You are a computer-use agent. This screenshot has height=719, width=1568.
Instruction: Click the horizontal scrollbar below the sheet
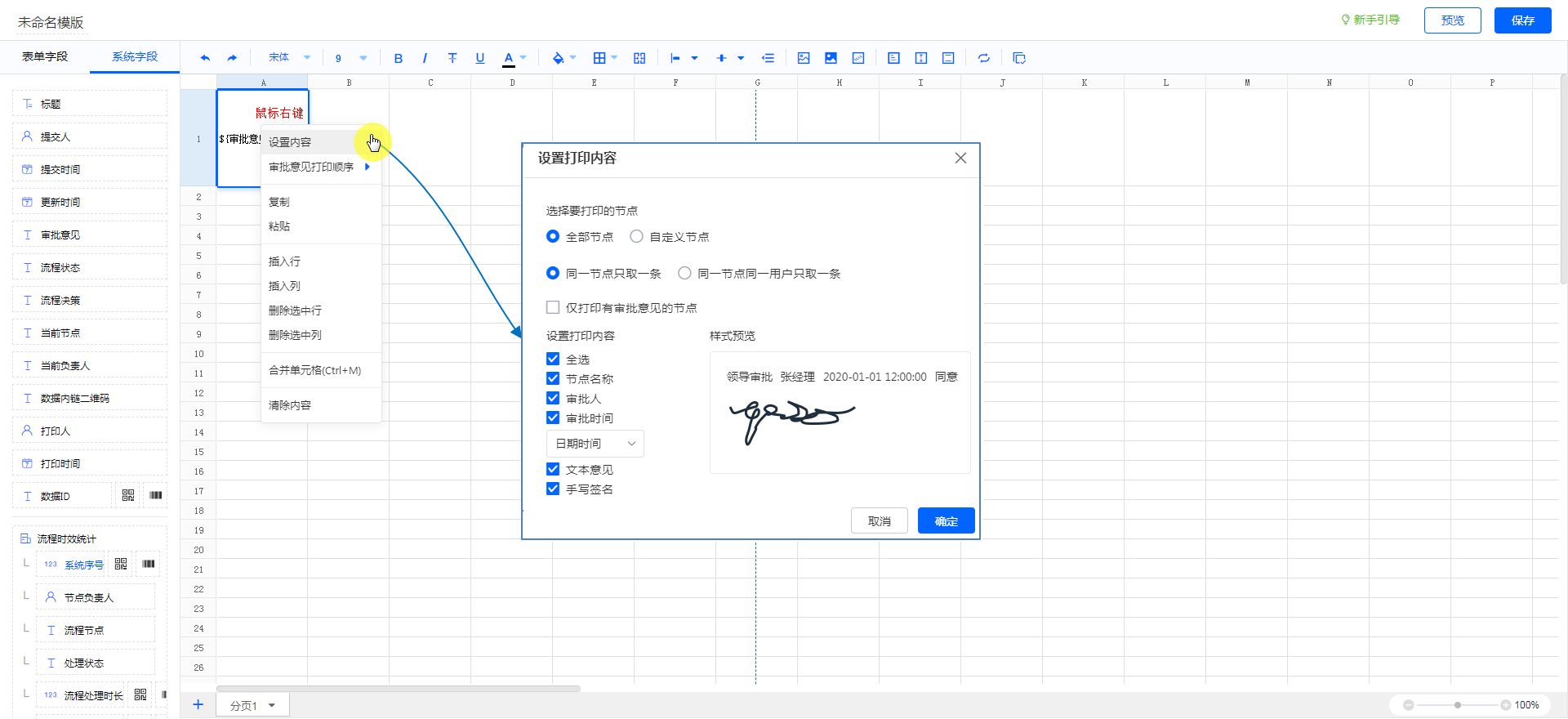click(x=398, y=689)
